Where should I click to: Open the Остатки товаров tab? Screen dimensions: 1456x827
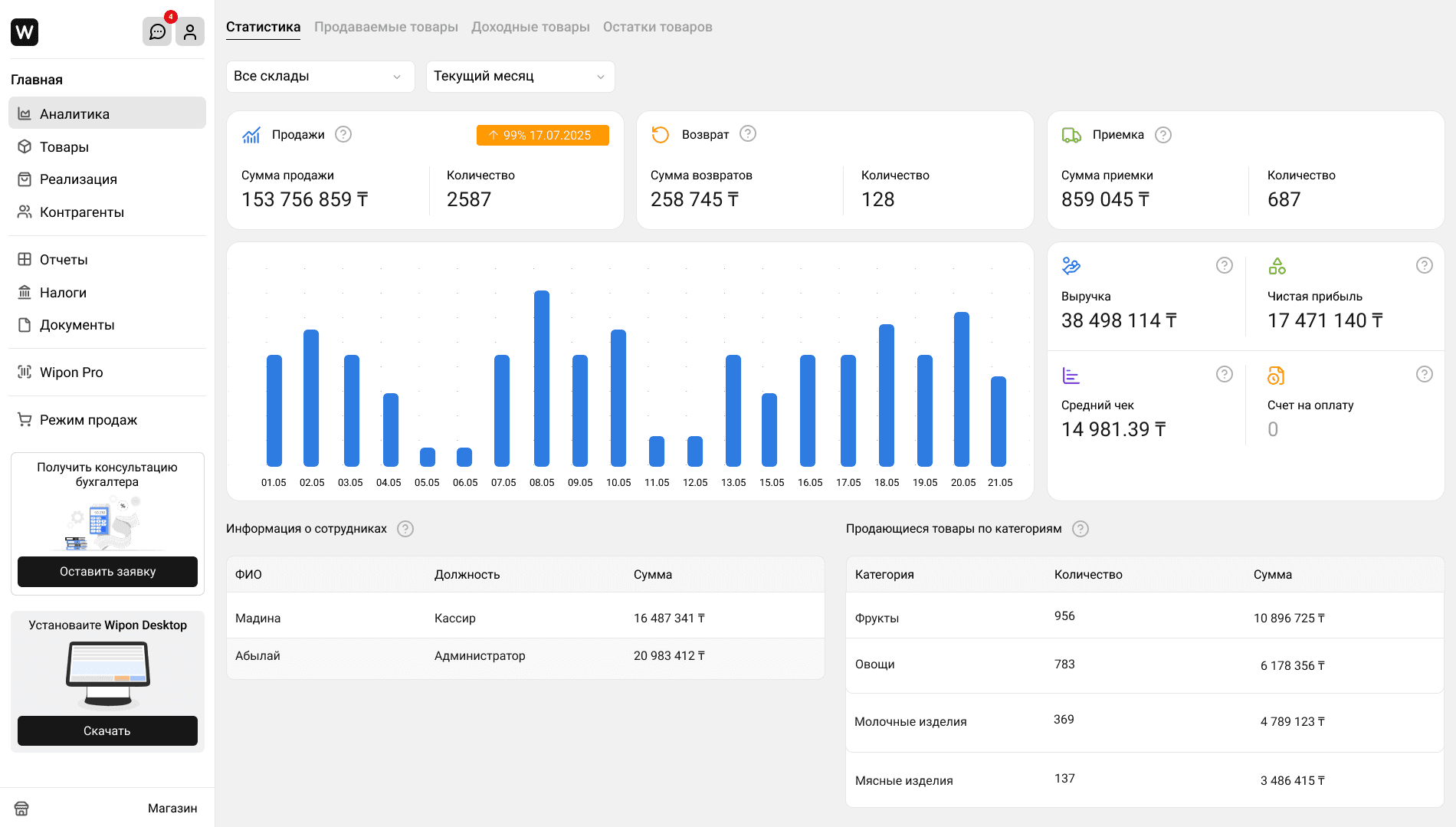(x=657, y=27)
